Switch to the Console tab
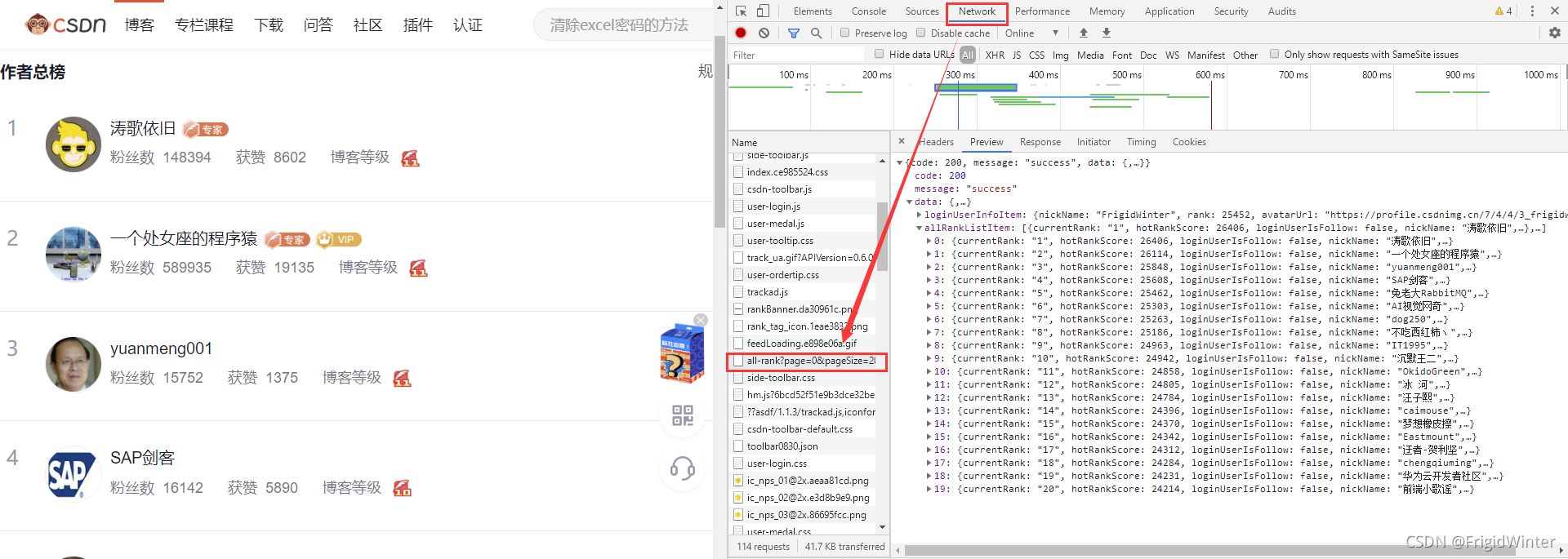 pos(869,11)
